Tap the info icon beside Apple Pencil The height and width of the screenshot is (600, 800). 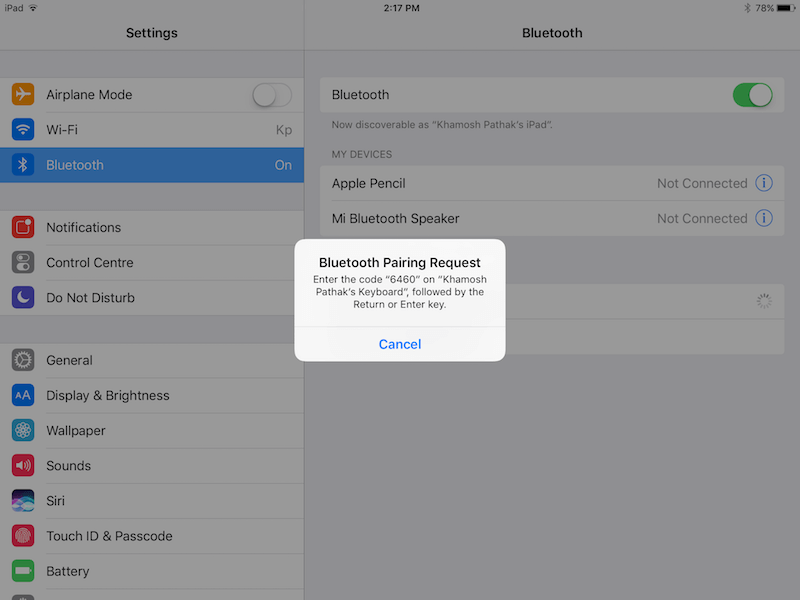point(763,183)
